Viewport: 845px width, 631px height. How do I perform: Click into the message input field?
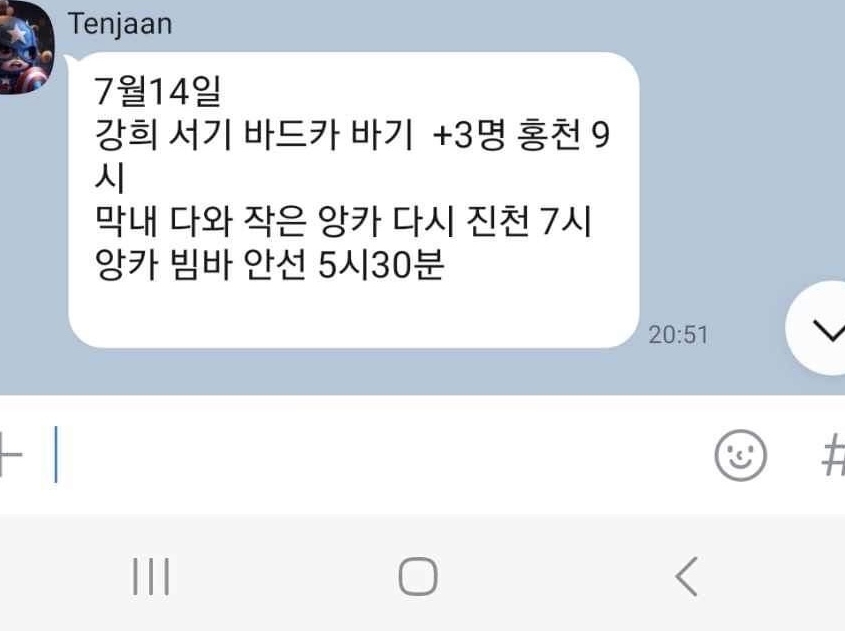(x=377, y=455)
